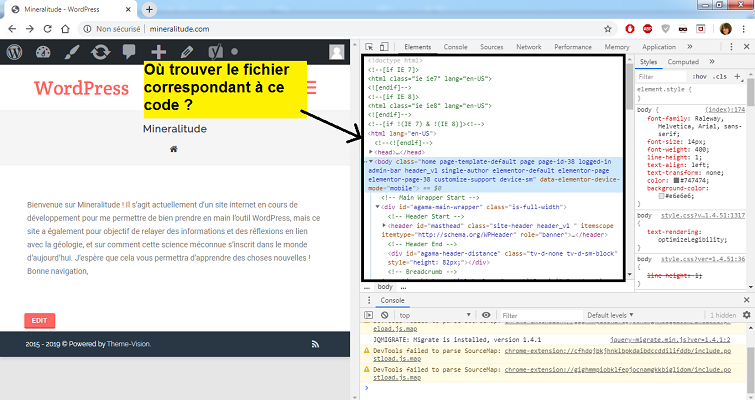Show more sidebar panes chevron
The image size is (755, 400).
[712, 62]
